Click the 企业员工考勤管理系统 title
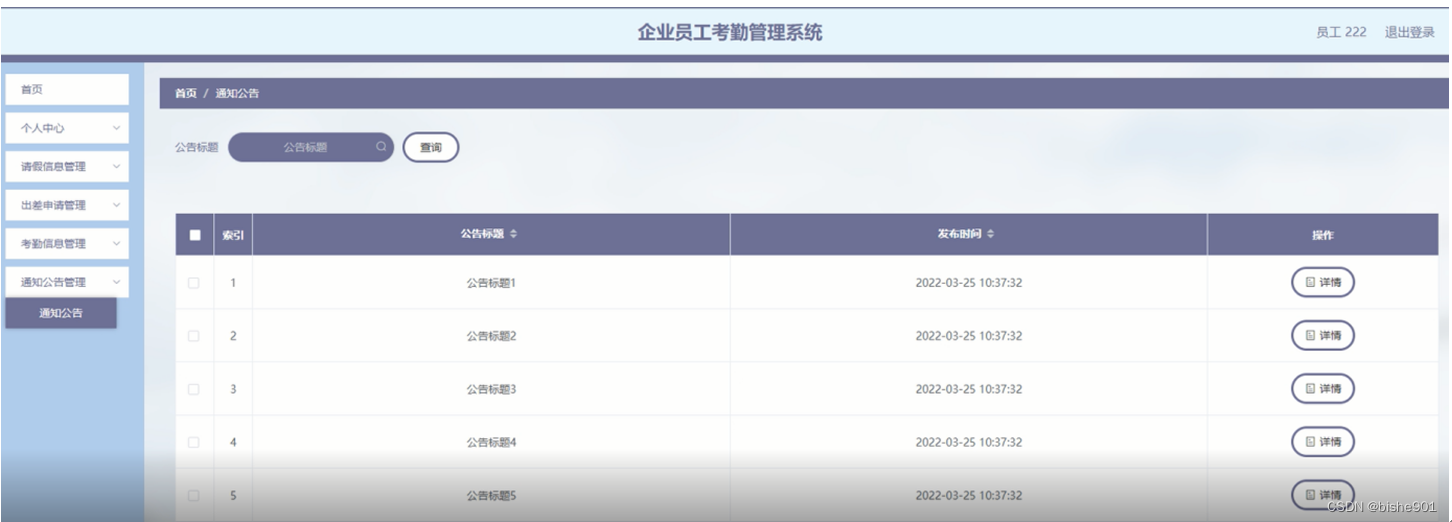Screen dimensions: 1452x522 730,32
